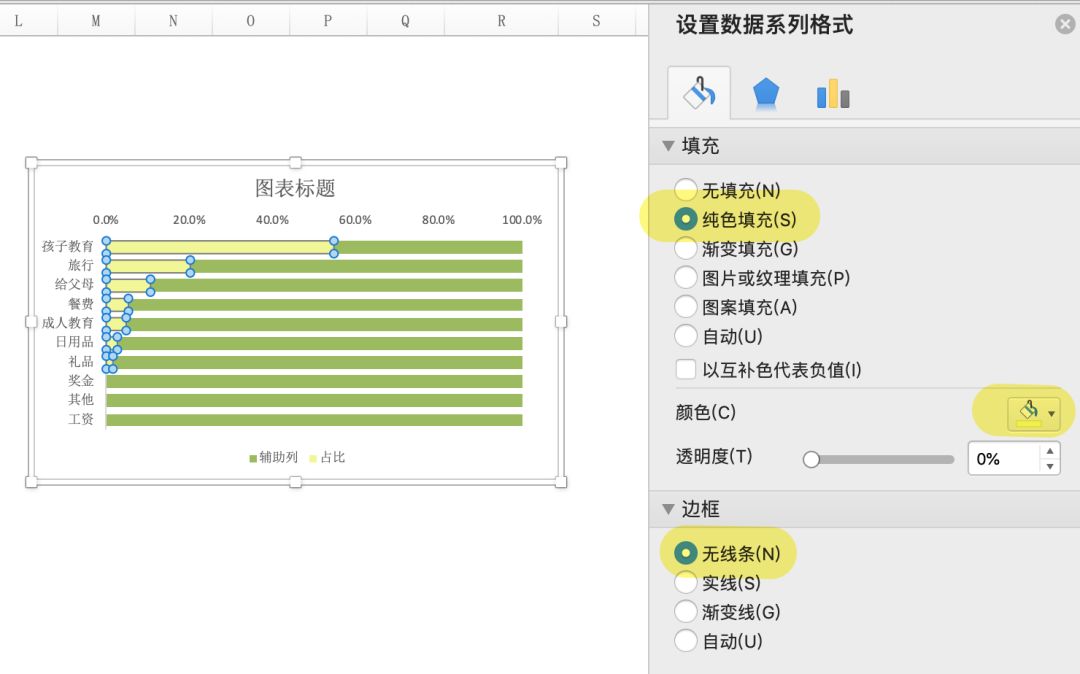The height and width of the screenshot is (674, 1080).
Task: Collapse the 填充 section
Action: 667,145
